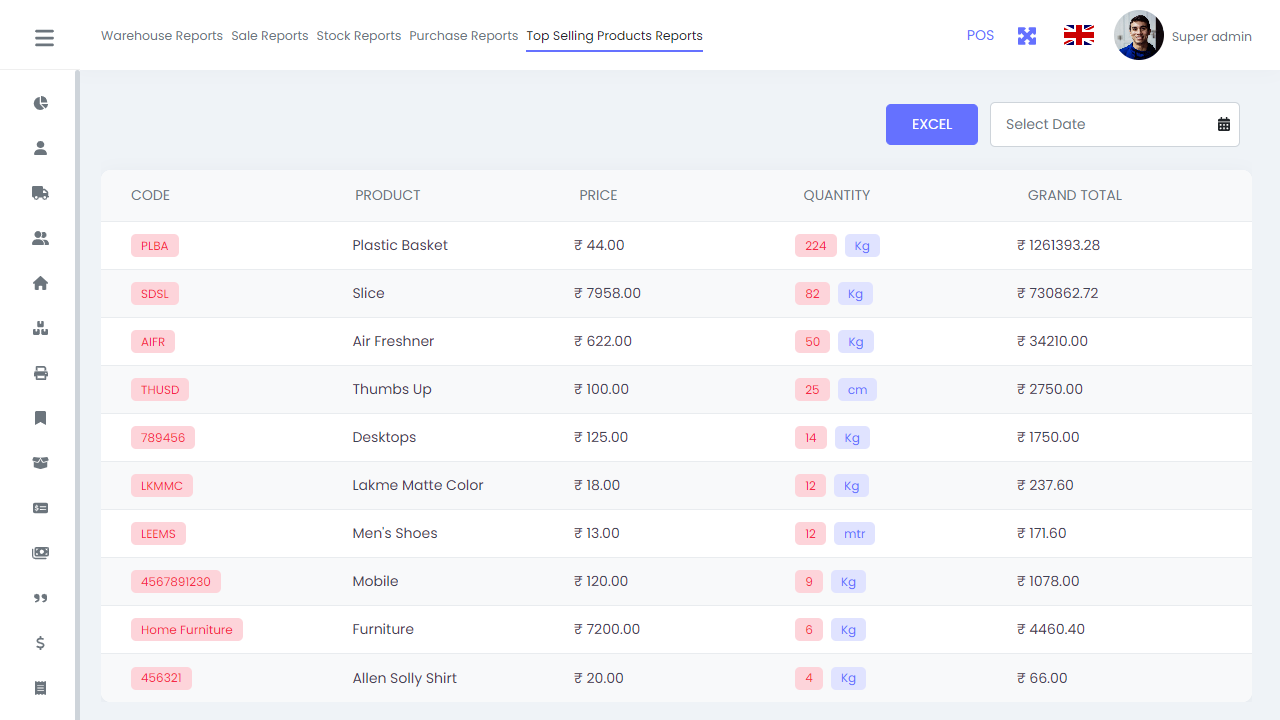Click the calendar icon in Select Date field
The width and height of the screenshot is (1280, 720).
pyautogui.click(x=1223, y=123)
